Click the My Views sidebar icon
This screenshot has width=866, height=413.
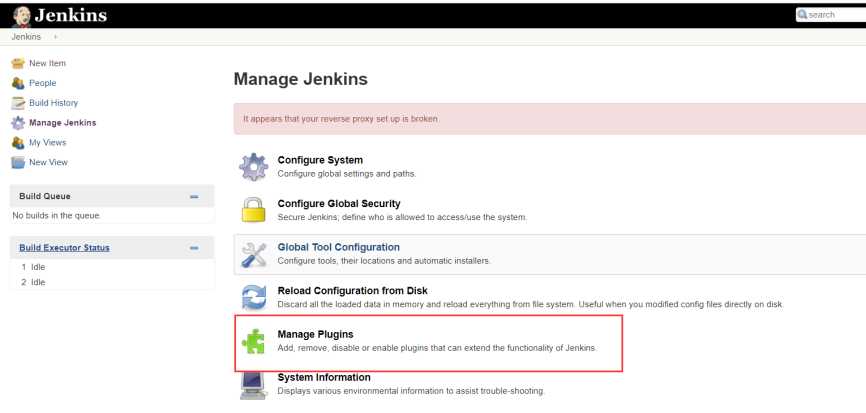[x=18, y=143]
